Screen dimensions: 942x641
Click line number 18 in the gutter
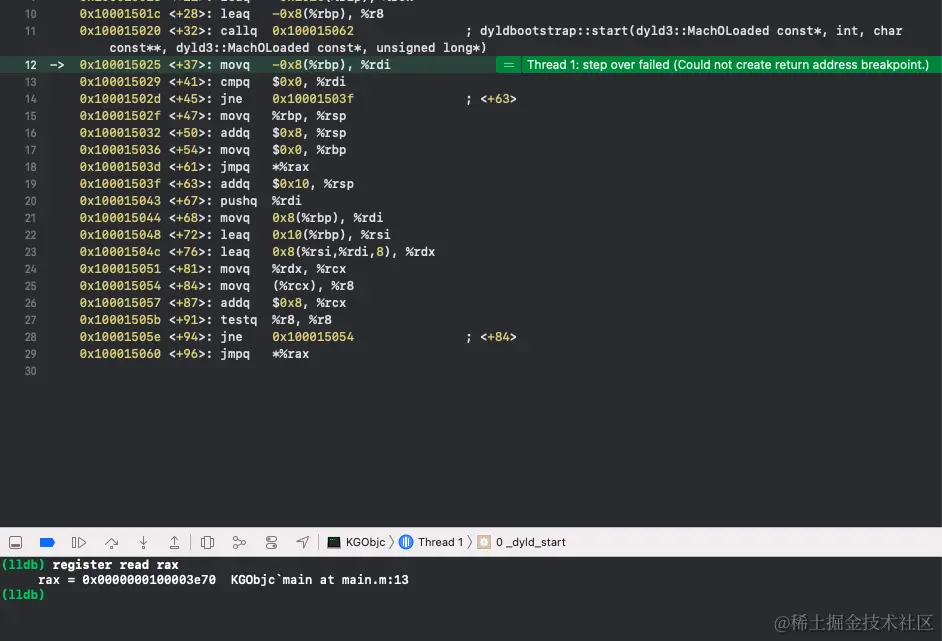[x=31, y=167]
